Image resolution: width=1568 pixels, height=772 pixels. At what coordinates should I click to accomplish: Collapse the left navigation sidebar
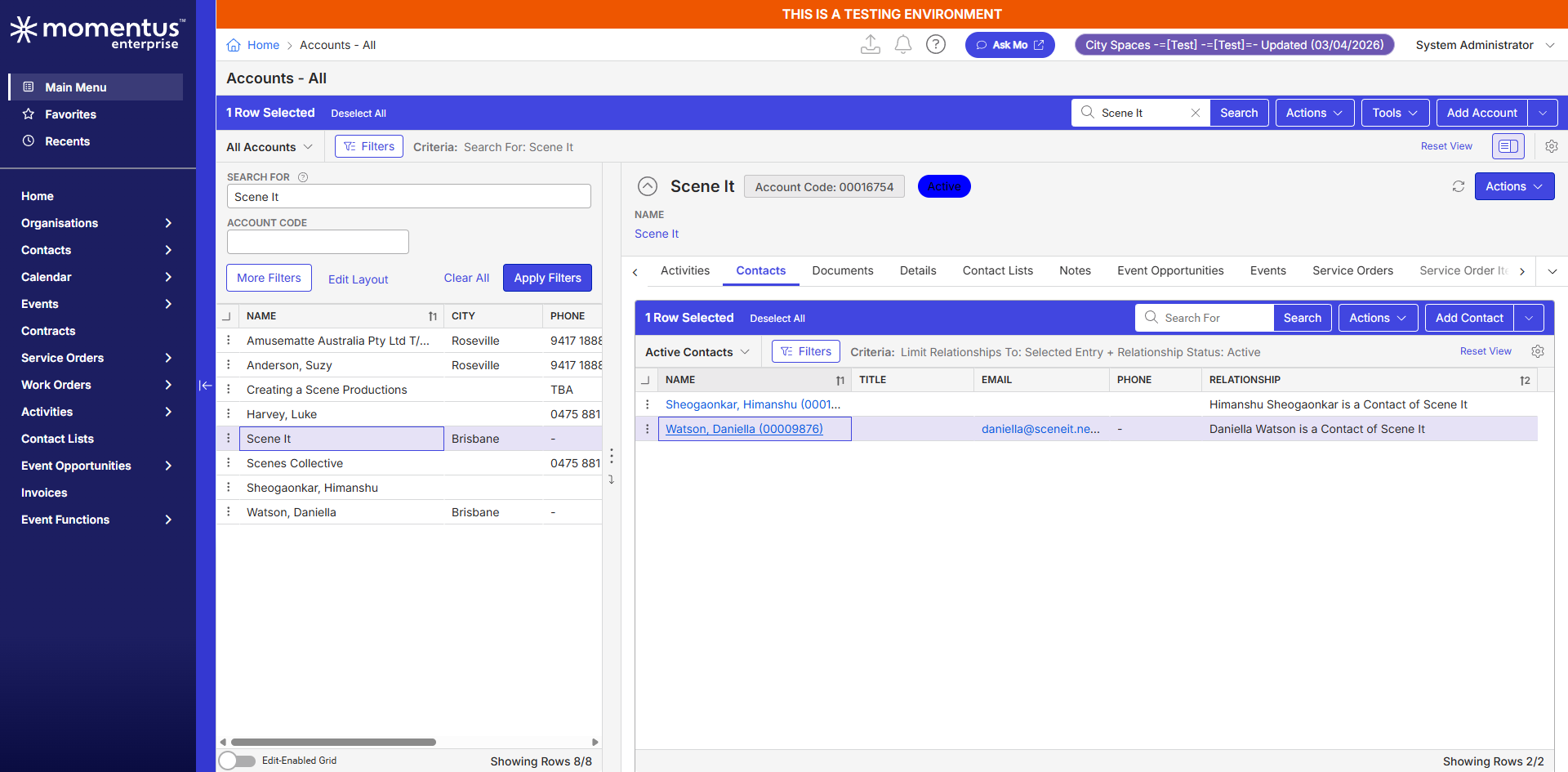pyautogui.click(x=205, y=386)
